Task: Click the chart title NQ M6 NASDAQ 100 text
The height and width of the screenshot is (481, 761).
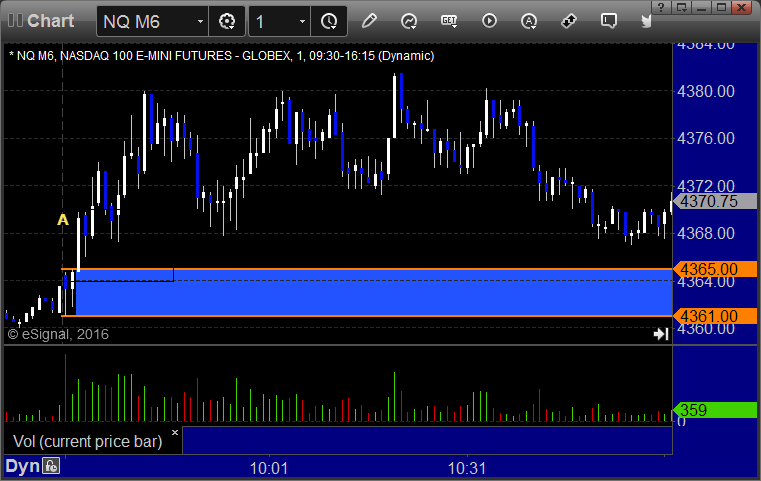Action: coord(222,56)
